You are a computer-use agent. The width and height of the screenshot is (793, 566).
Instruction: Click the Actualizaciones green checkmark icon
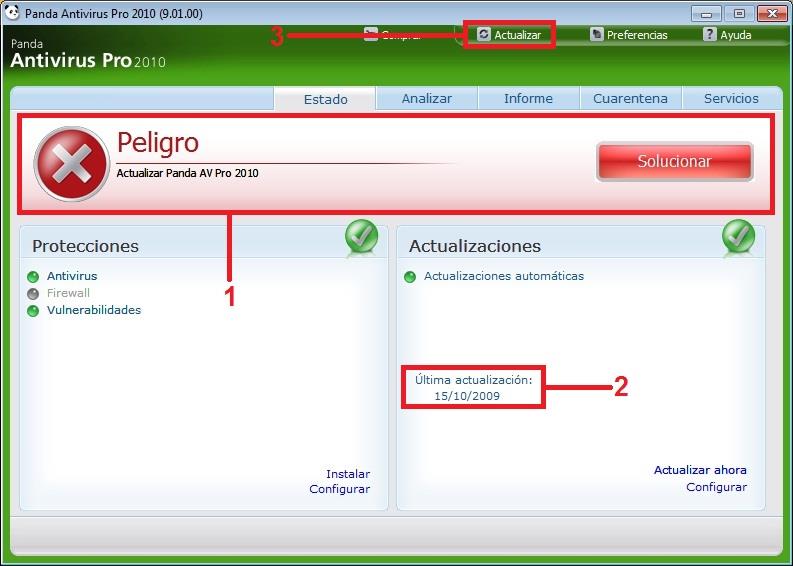738,237
